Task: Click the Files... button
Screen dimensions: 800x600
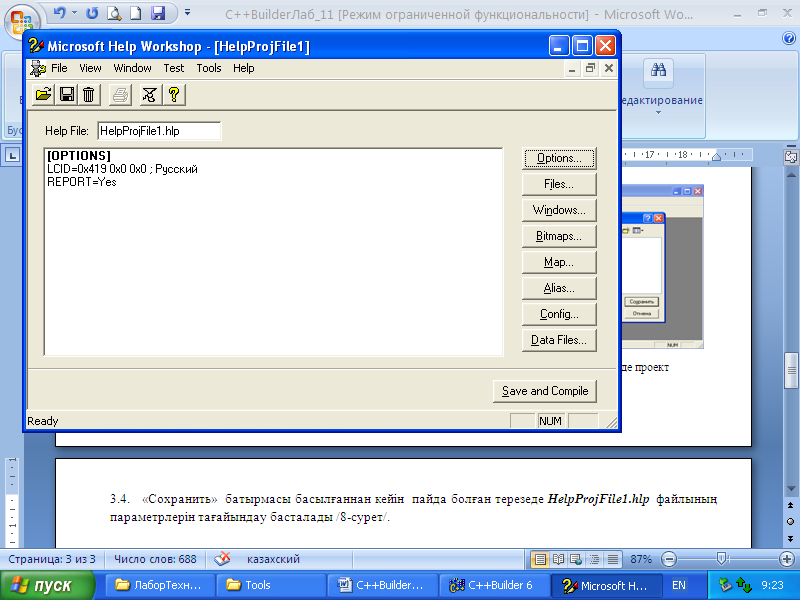Action: [559, 184]
